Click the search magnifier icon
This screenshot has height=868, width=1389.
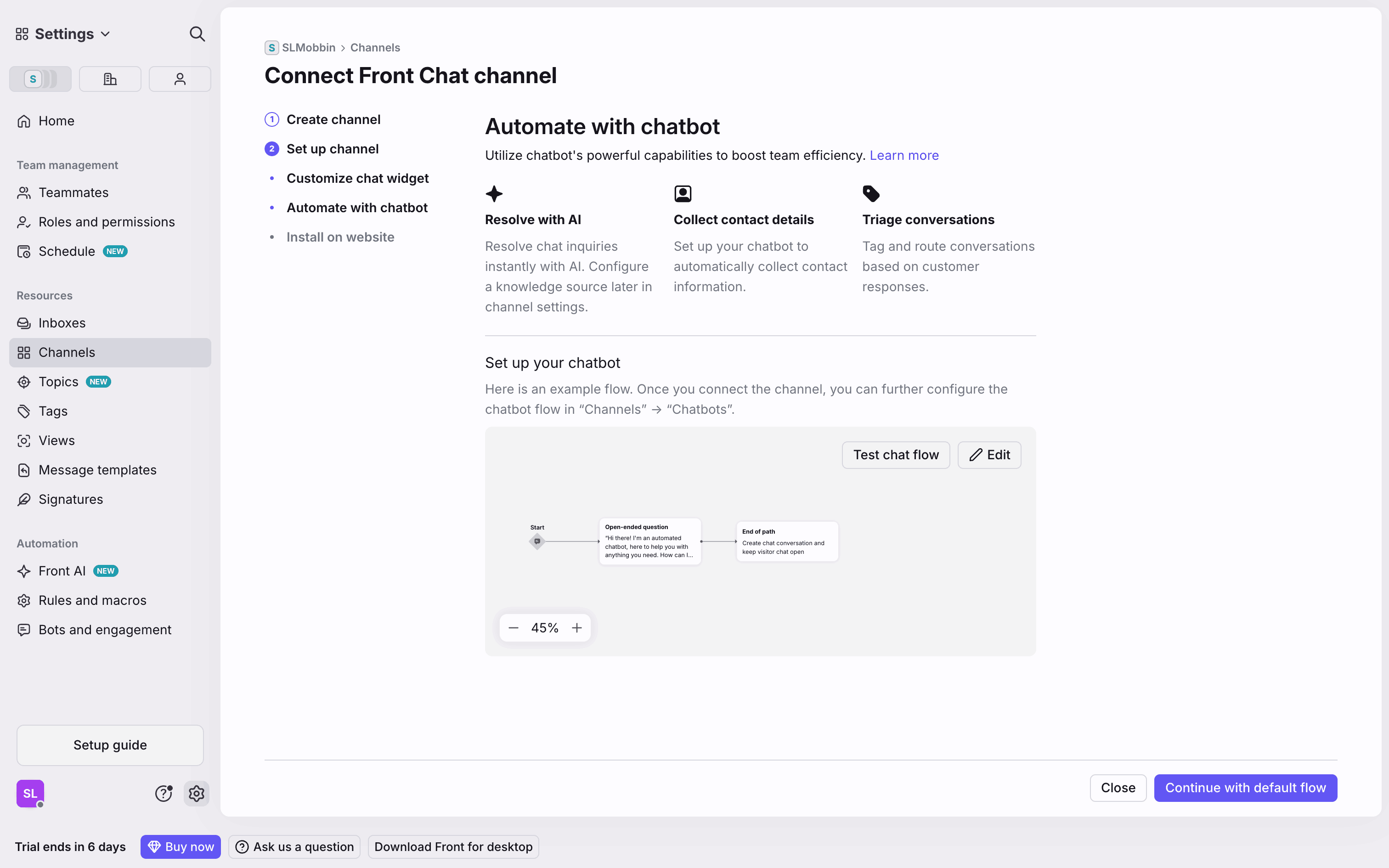coord(197,34)
